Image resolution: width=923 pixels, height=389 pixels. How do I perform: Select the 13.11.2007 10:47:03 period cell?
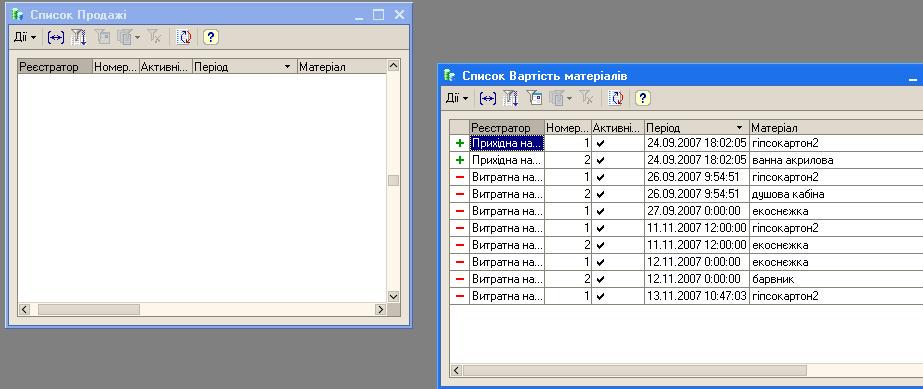click(697, 296)
